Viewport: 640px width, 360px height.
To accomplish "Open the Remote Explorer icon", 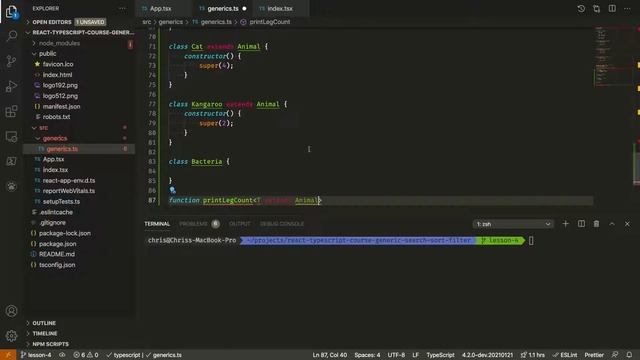I will [x=11, y=136].
